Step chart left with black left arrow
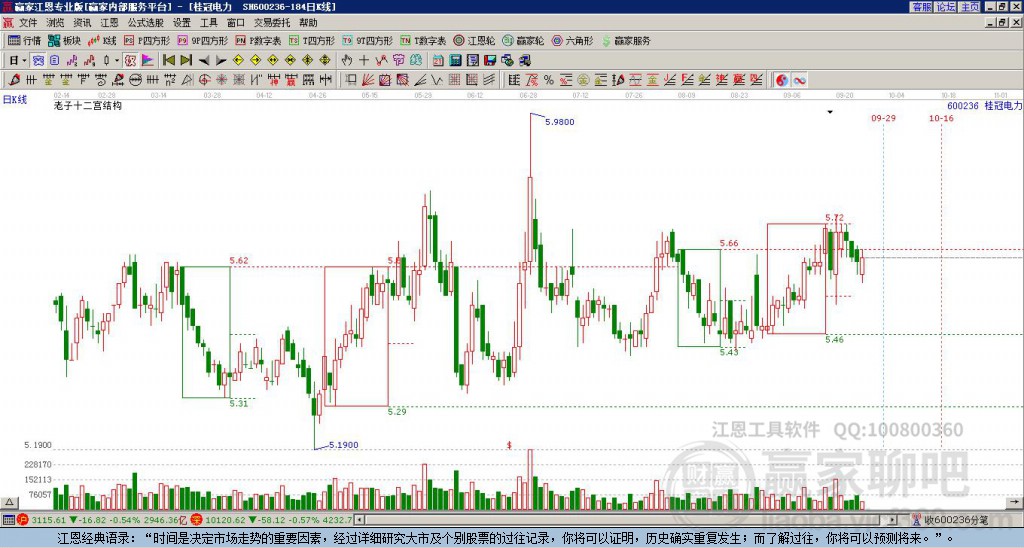Screen dimensions: 1024x548 click(204, 60)
